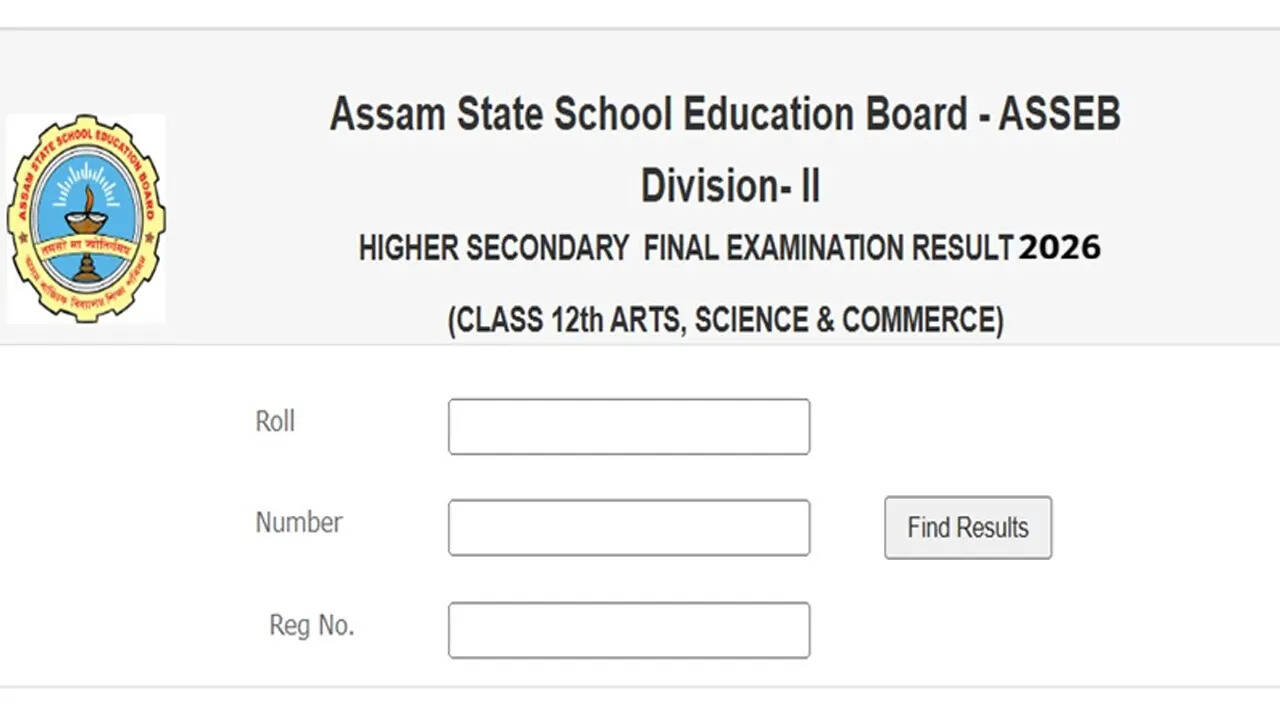Click the Assam State School Education Board heading
Screen dimensions: 1280x720
(x=648, y=114)
